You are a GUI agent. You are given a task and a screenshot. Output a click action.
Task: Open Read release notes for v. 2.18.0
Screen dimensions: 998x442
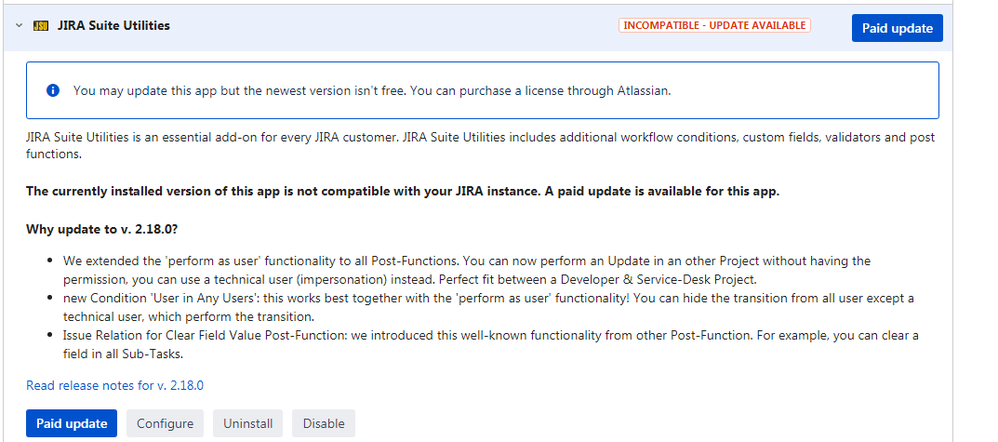(115, 385)
